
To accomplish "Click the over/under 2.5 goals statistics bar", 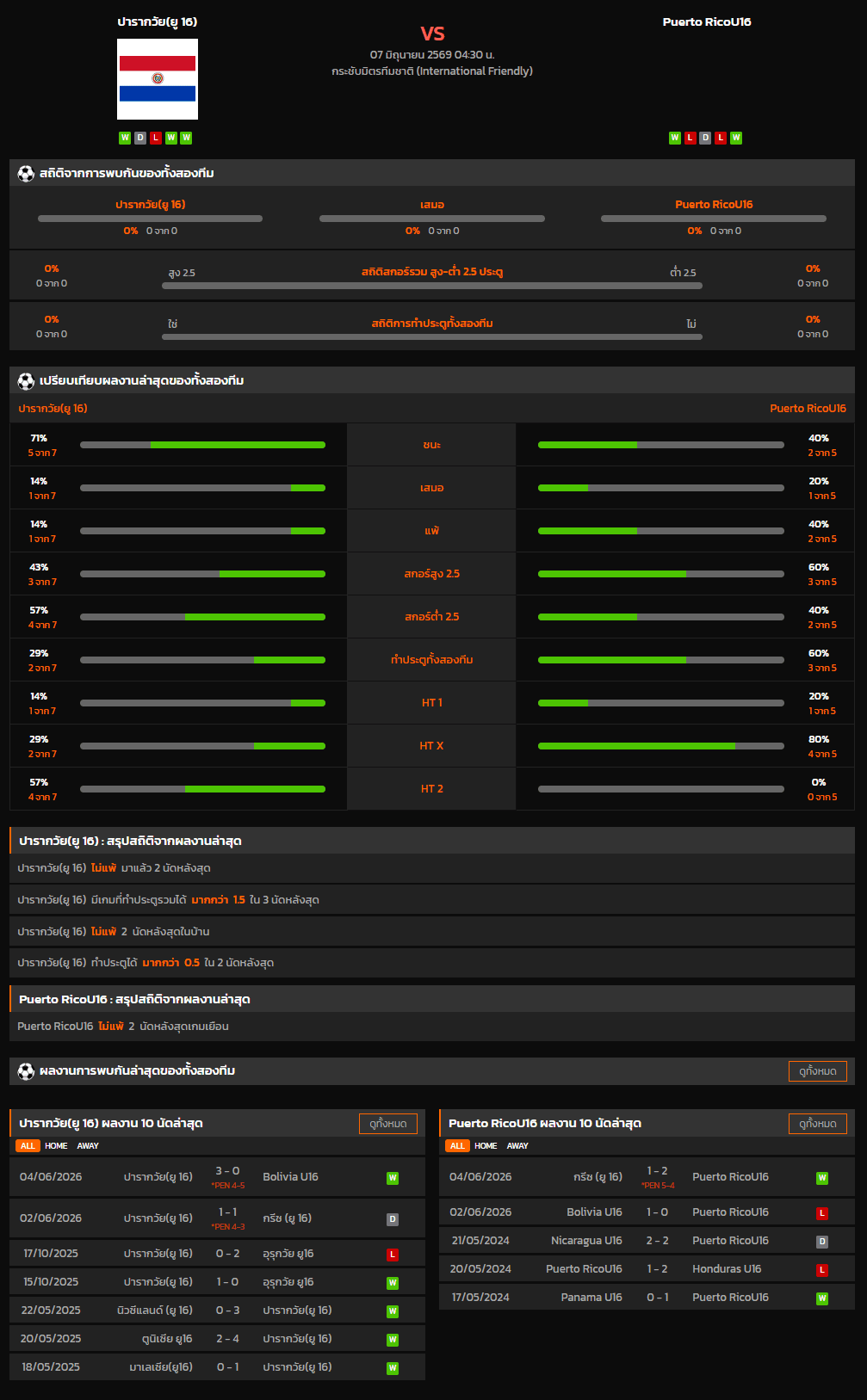I will [432, 286].
